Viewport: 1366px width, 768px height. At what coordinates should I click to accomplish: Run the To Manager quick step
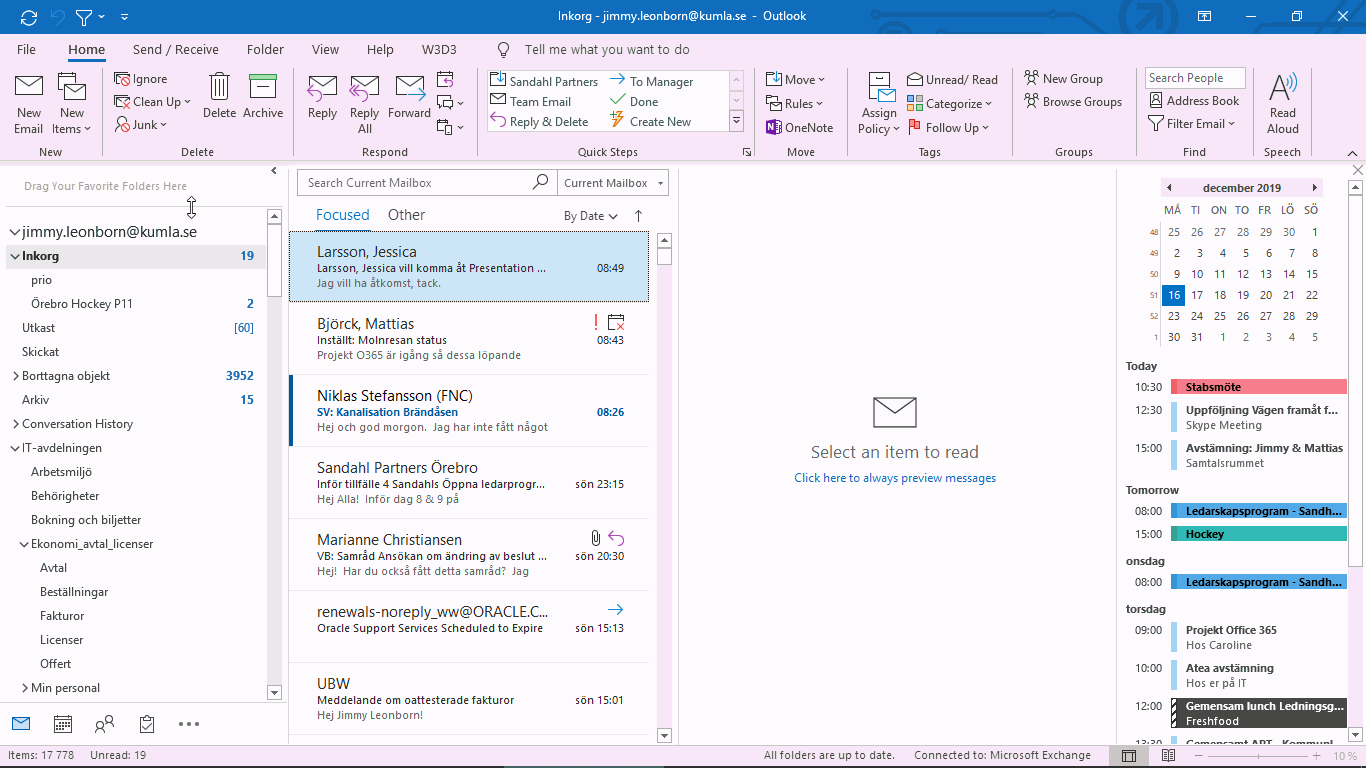(651, 81)
